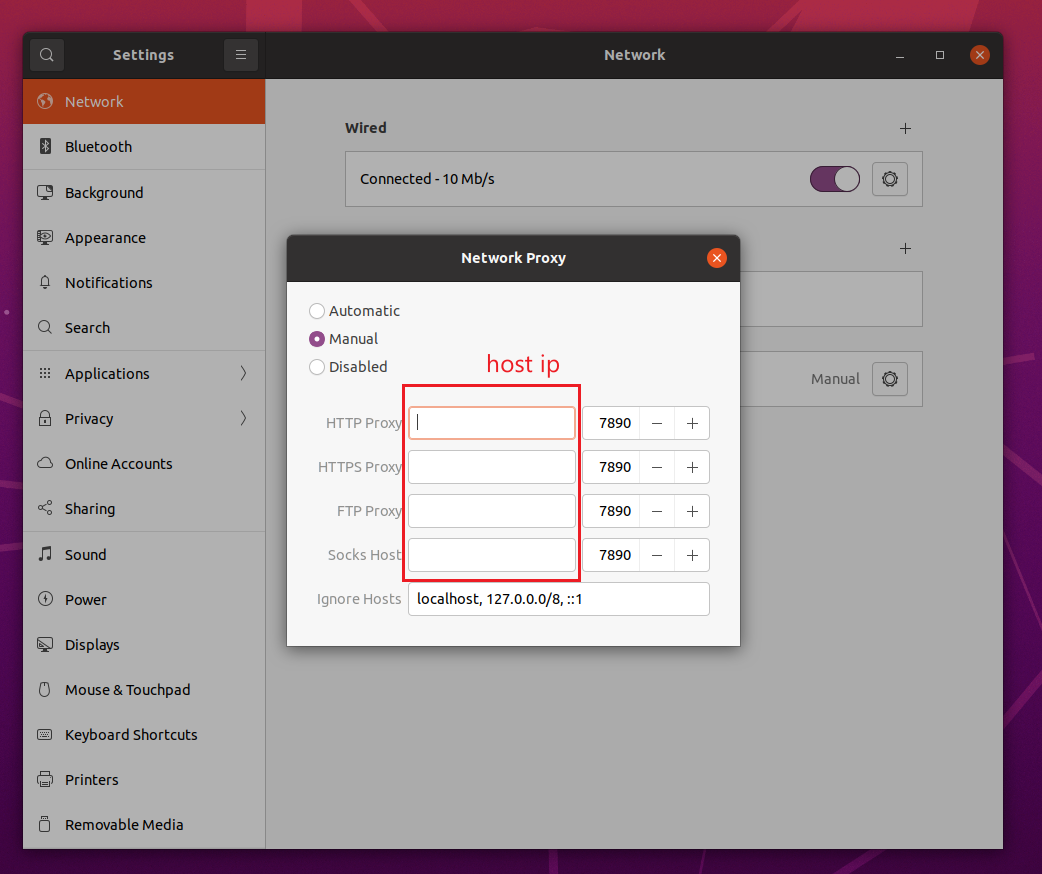
Task: Open the hamburger menu in Settings header
Action: [x=241, y=55]
